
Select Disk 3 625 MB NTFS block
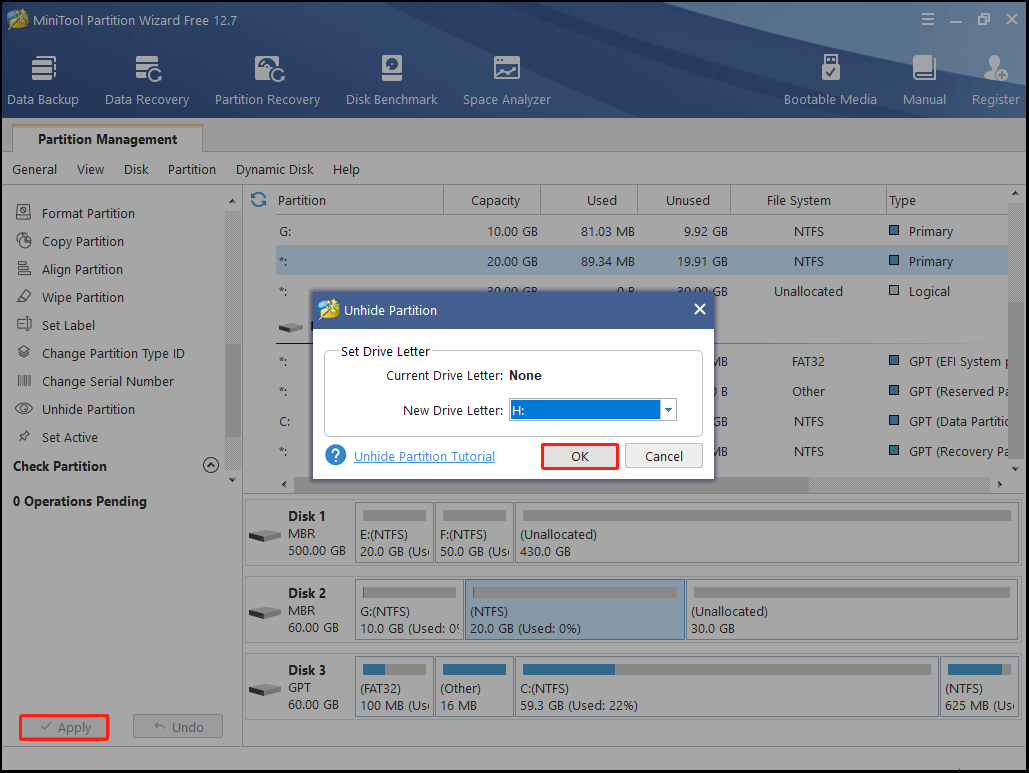(x=979, y=686)
